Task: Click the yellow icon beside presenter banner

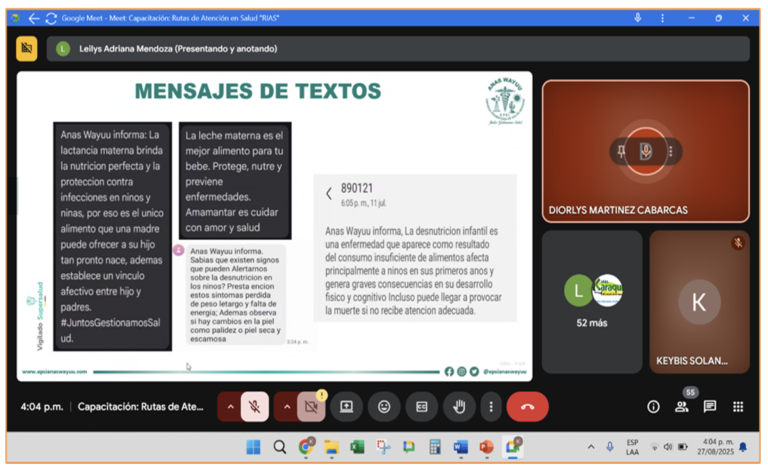Action: [27, 48]
